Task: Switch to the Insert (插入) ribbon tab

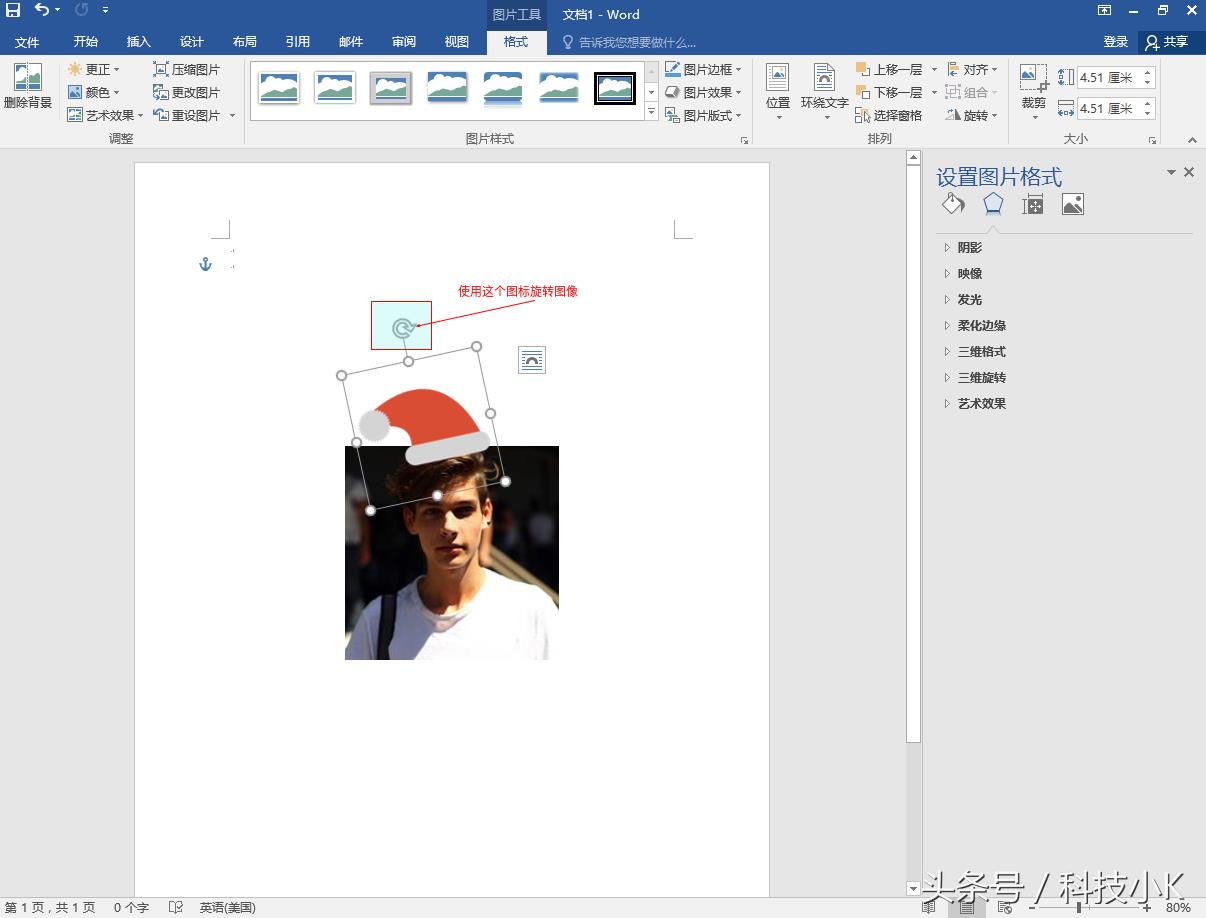Action: pos(138,42)
